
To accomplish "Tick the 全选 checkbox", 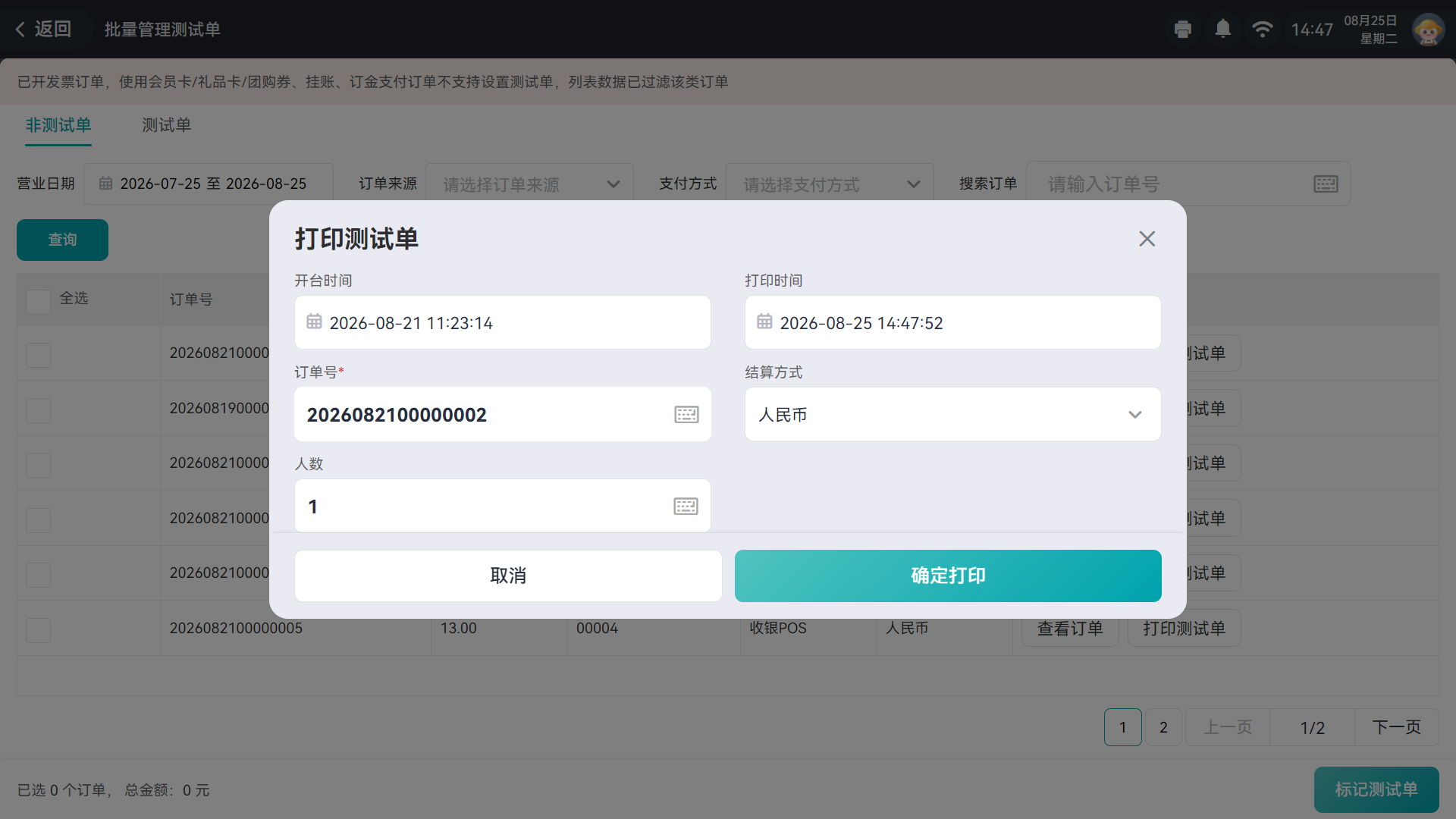I will [x=38, y=301].
